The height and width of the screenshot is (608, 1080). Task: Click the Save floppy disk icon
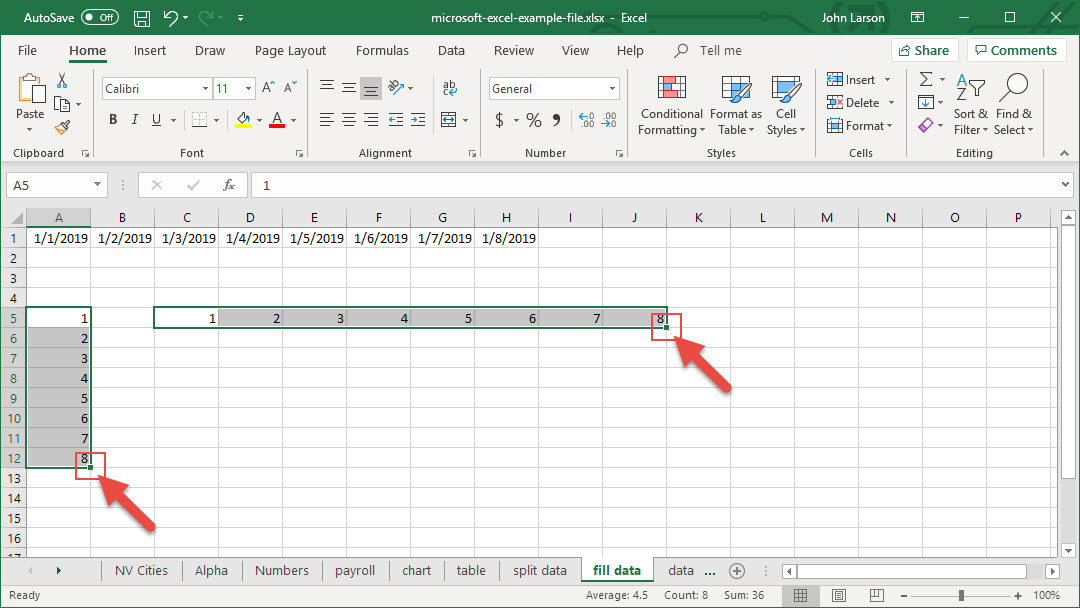click(x=141, y=18)
